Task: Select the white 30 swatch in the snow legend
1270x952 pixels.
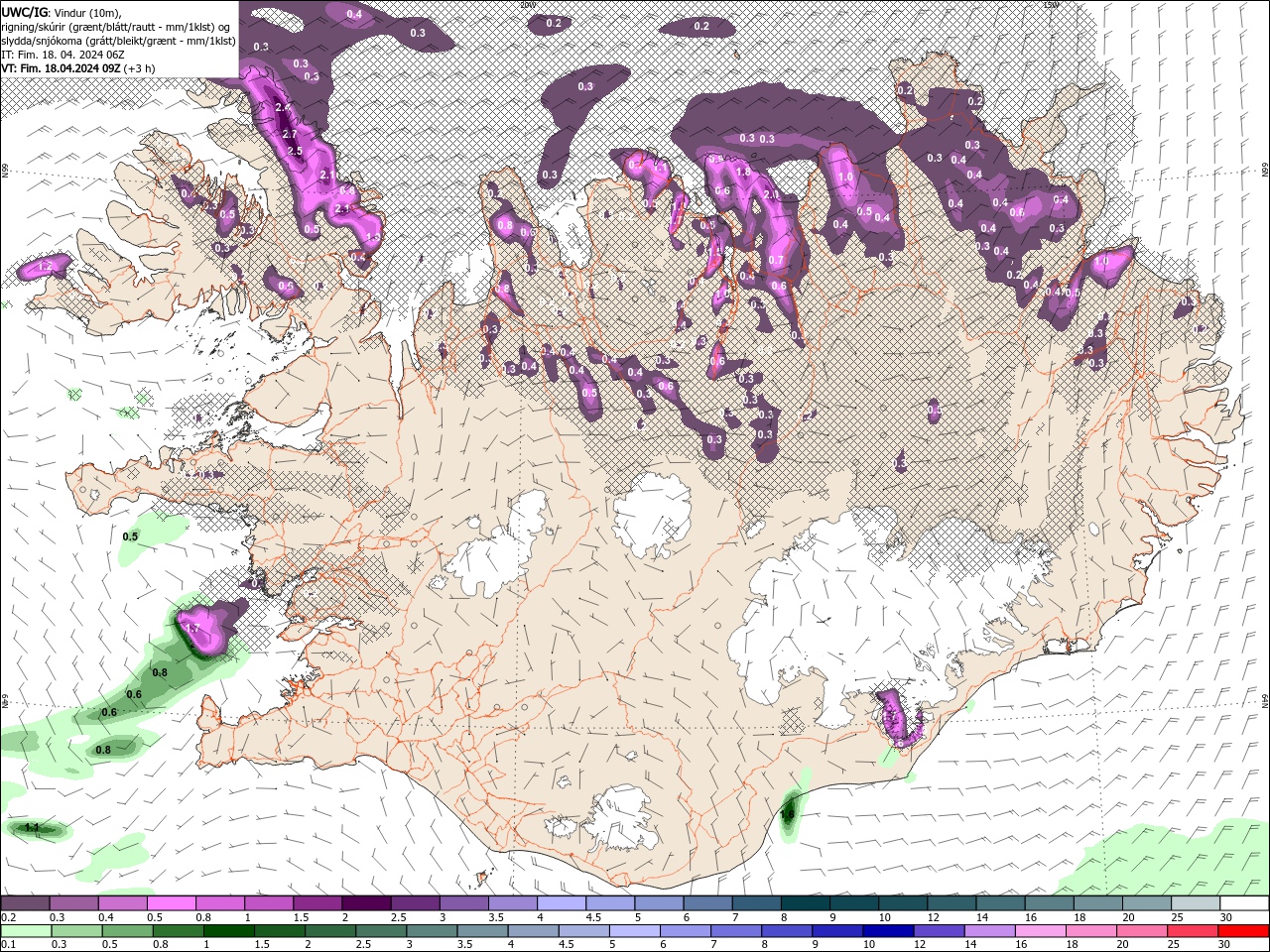Action: tap(1244, 903)
